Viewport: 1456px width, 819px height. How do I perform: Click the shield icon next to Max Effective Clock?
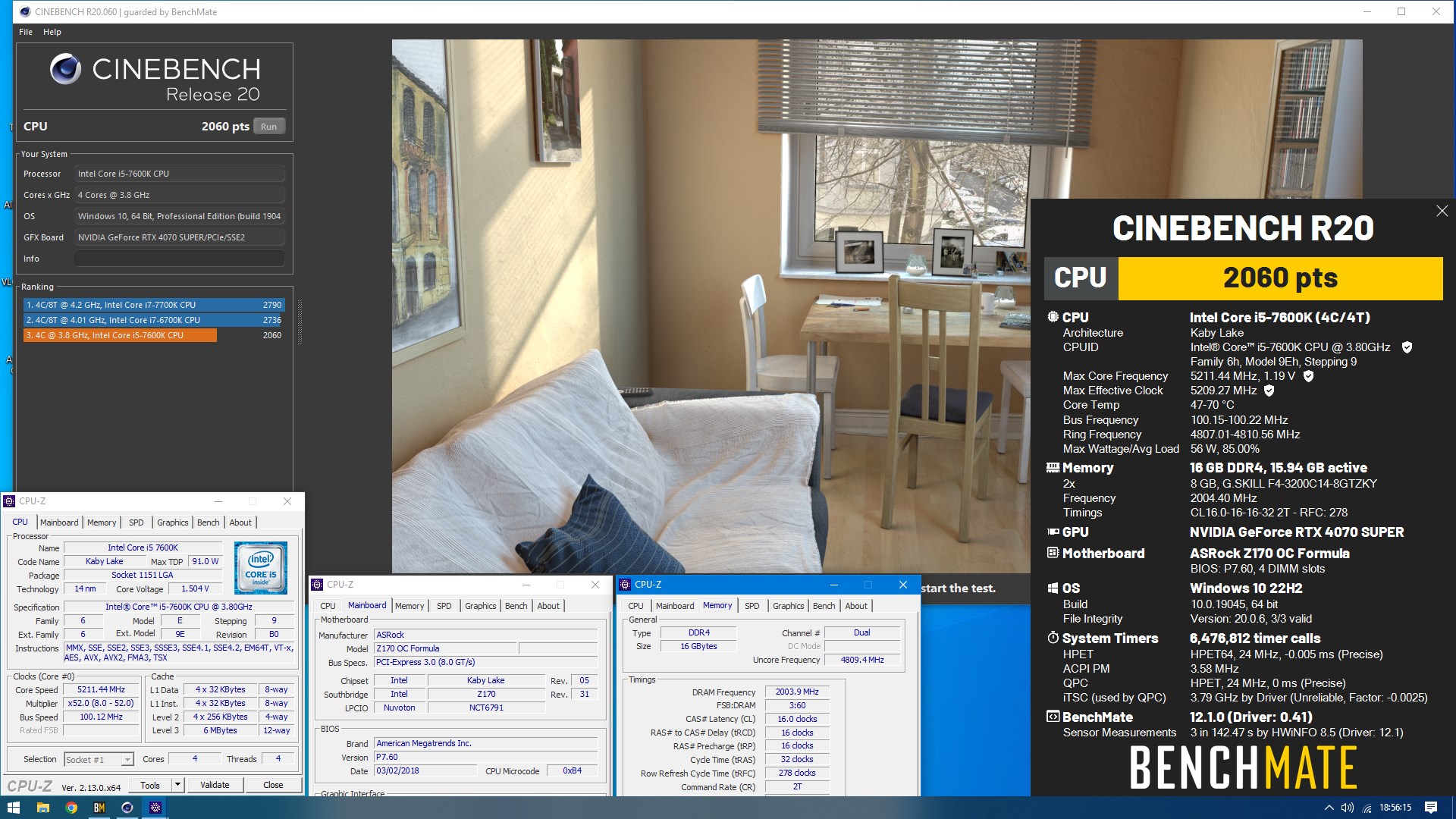coord(1269,391)
